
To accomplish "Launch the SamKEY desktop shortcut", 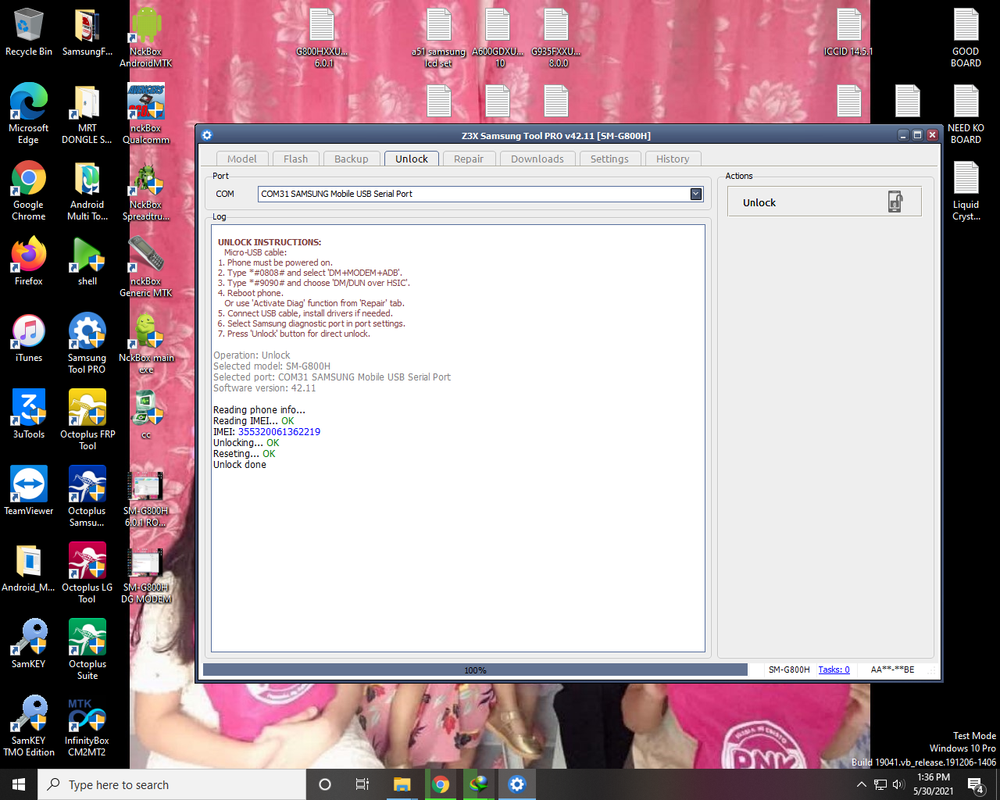I will (x=28, y=644).
